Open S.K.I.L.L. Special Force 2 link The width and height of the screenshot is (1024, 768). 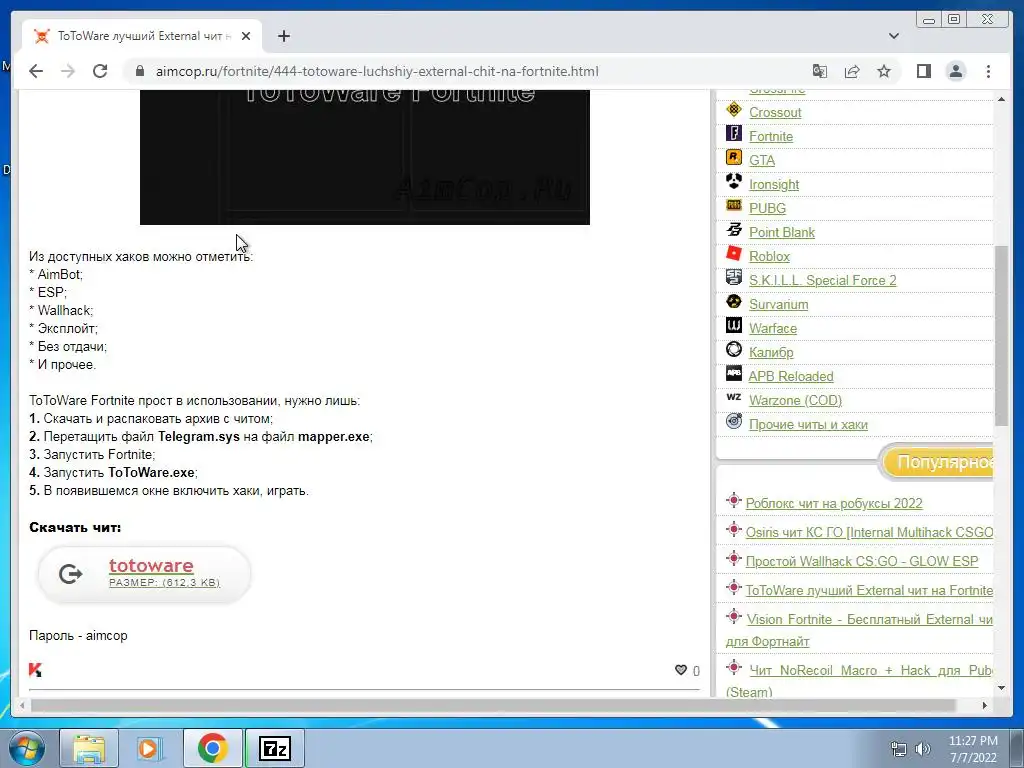[x=822, y=280]
